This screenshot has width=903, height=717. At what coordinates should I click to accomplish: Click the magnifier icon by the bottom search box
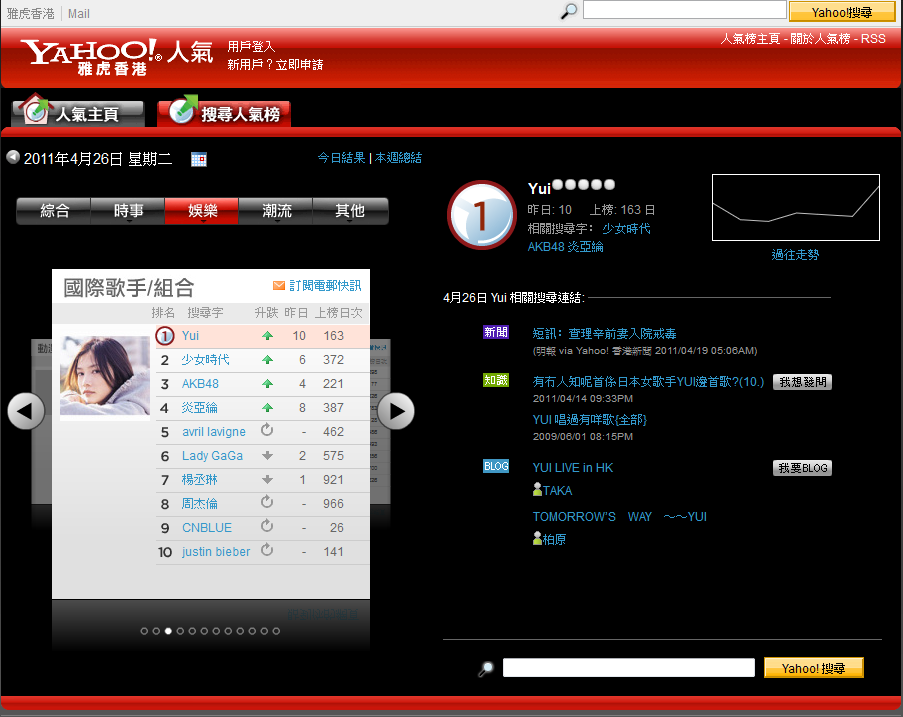click(486, 669)
